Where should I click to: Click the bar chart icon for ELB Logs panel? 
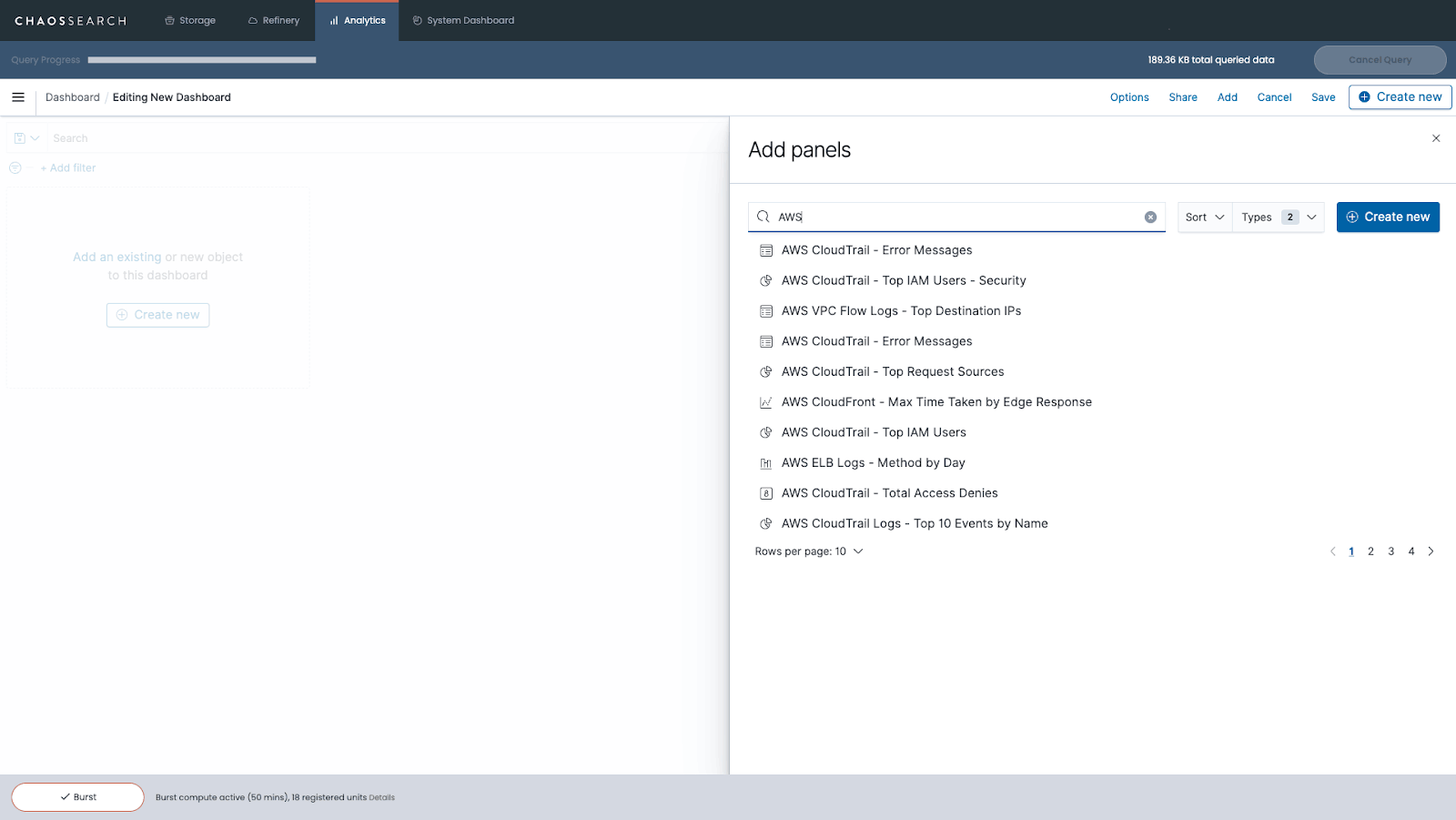click(765, 462)
